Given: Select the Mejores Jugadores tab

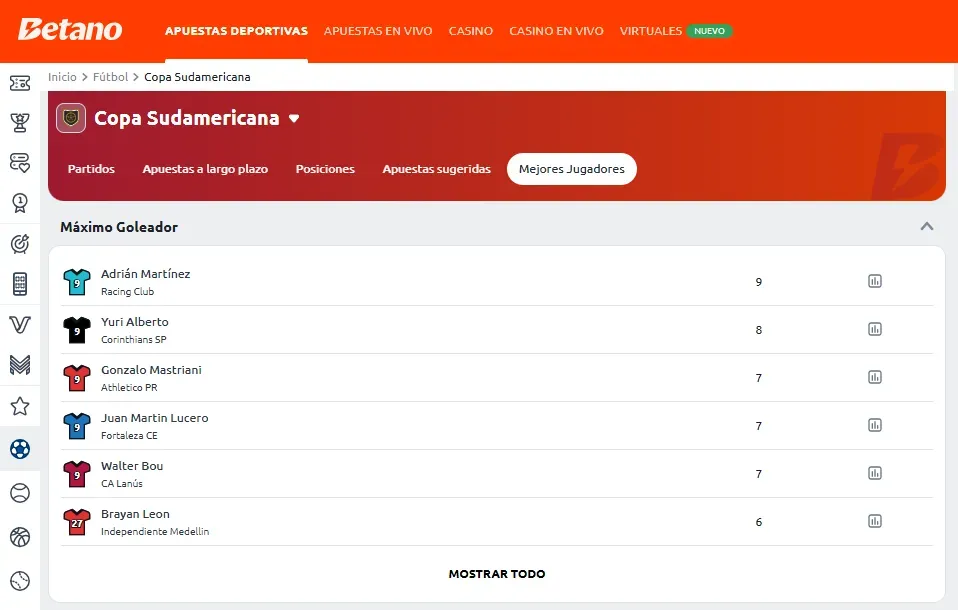Looking at the screenshot, I should (572, 169).
